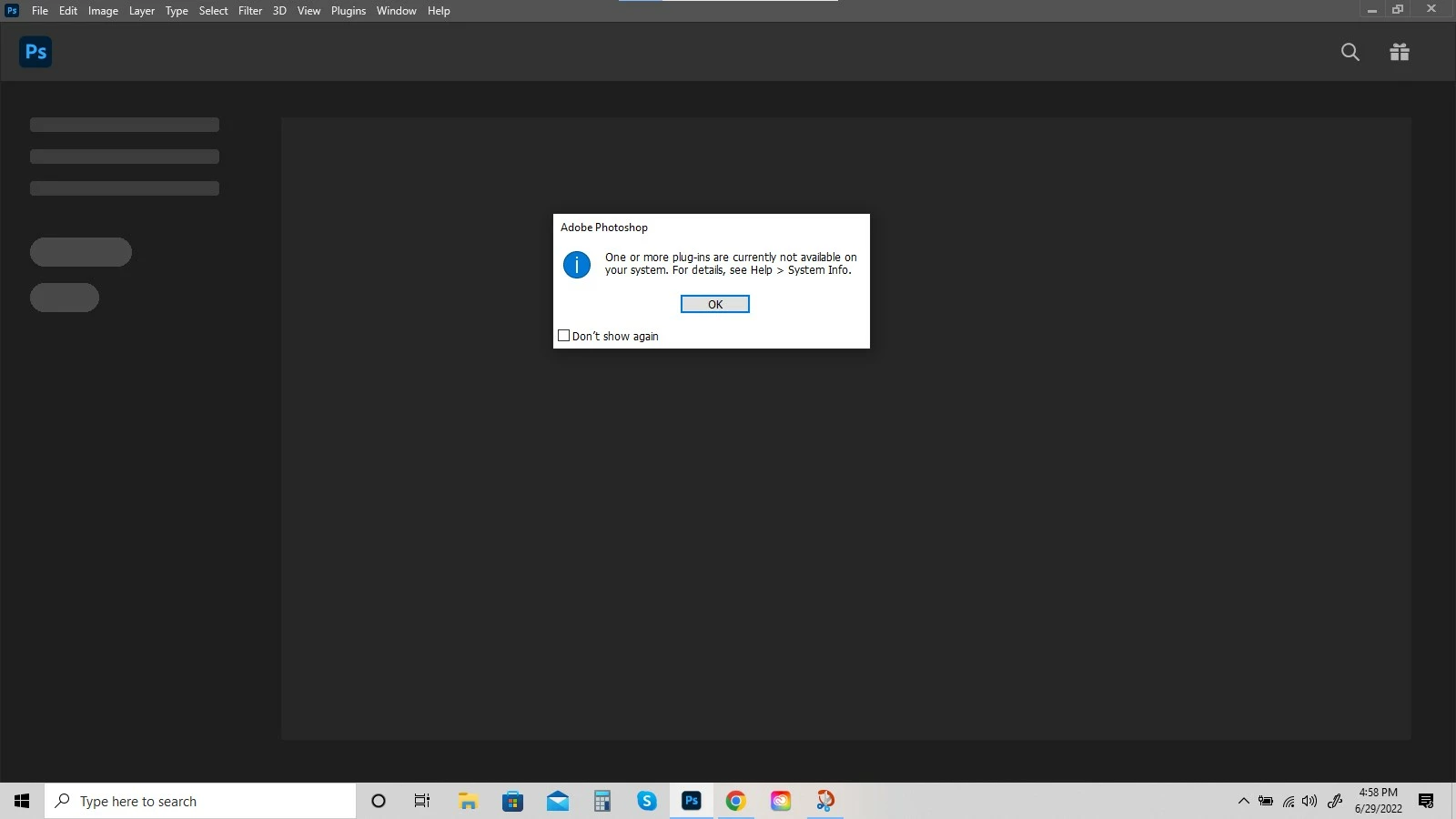Open network Wi-Fi tray icon
Image resolution: width=1456 pixels, height=819 pixels.
pos(1289,801)
